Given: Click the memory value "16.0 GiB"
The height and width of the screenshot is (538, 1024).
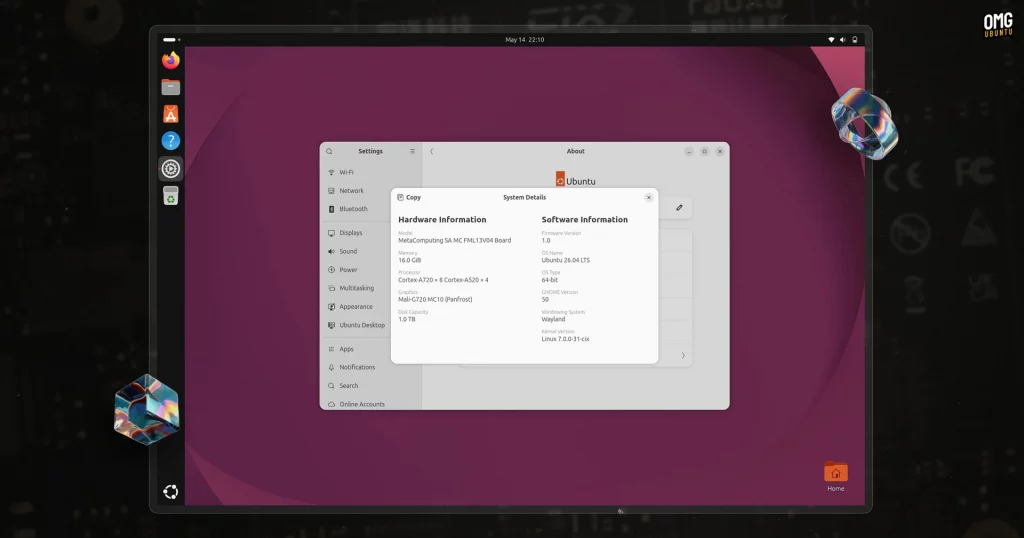Looking at the screenshot, I should (x=409, y=260).
